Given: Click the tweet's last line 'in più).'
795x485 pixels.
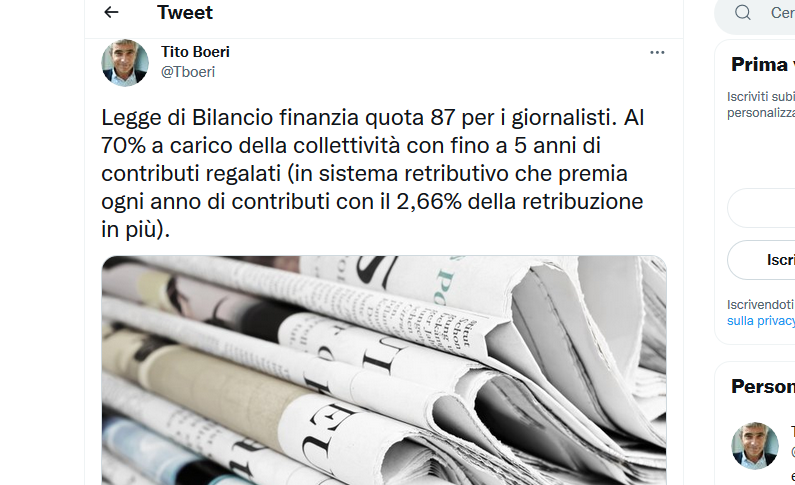Looking at the screenshot, I should click(x=135, y=230).
